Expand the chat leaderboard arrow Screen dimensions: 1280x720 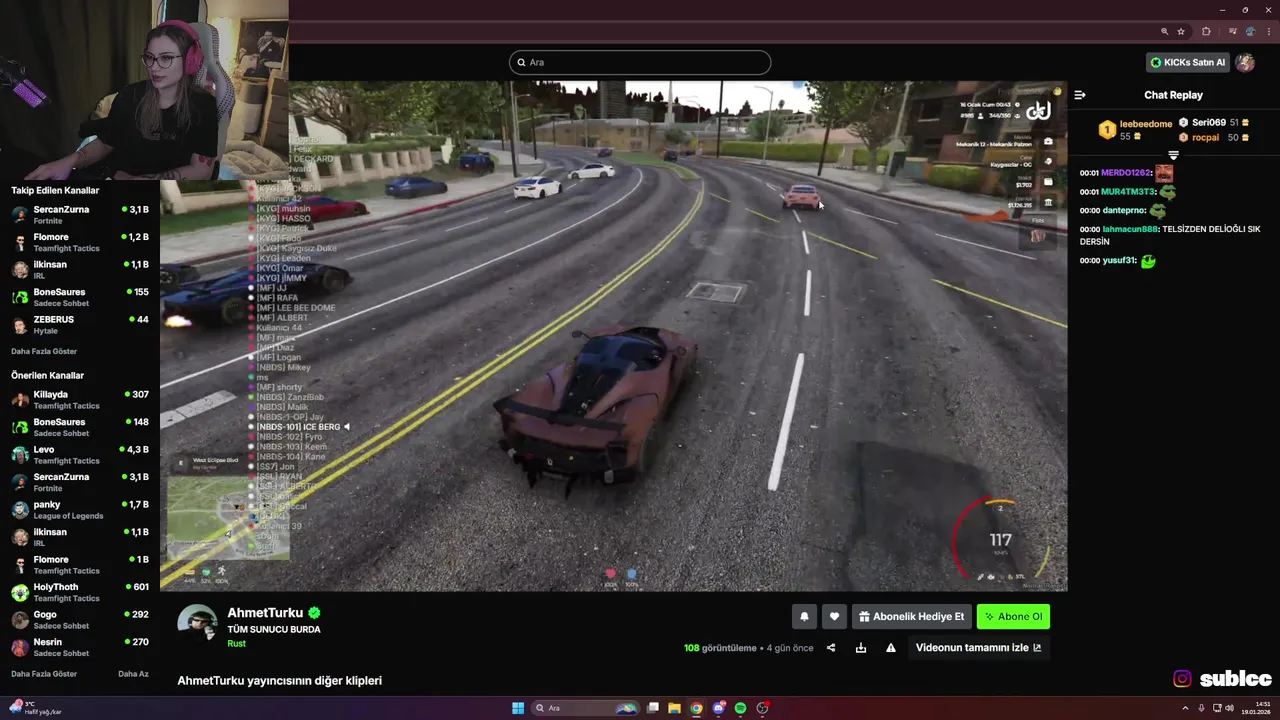1173,155
